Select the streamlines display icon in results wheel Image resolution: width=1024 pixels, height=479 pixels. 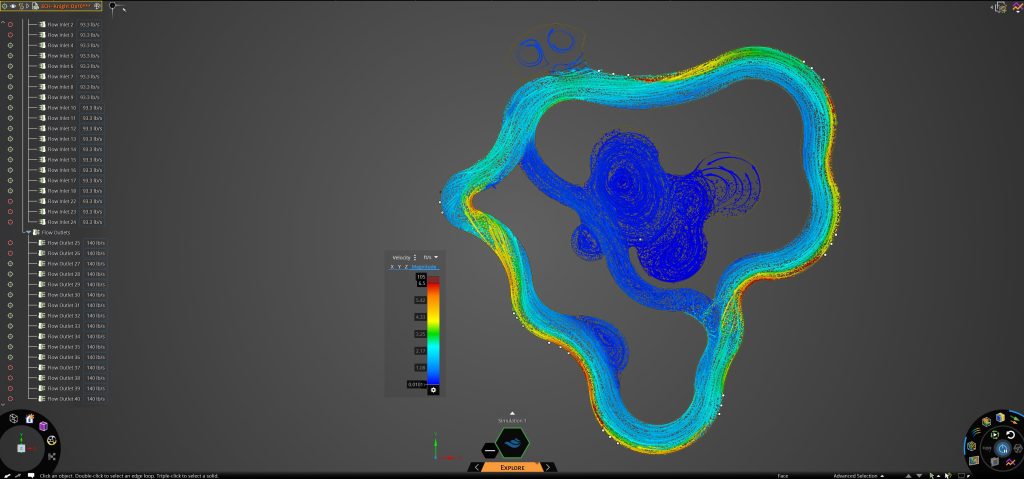[x=977, y=431]
